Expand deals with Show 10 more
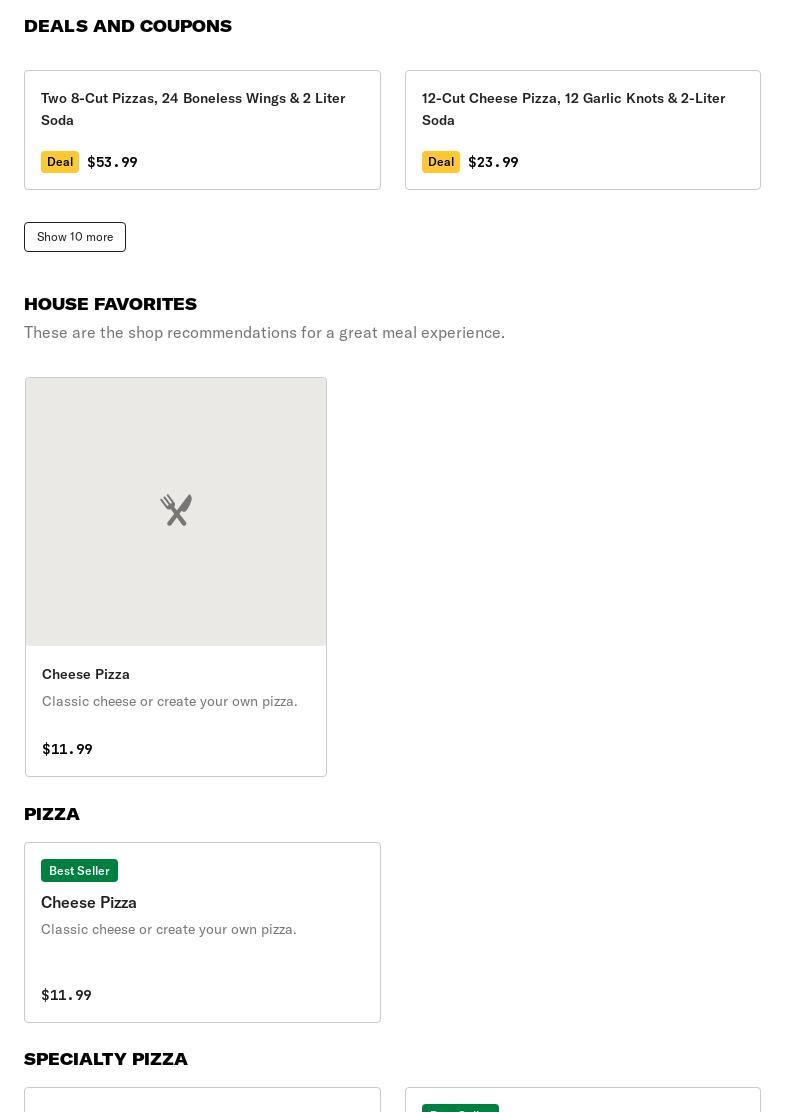Screen dimensions: 785x1112 (75, 237)
